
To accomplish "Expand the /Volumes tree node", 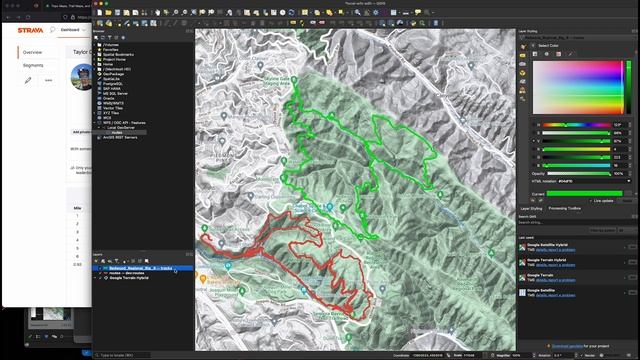I will pos(95,44).
